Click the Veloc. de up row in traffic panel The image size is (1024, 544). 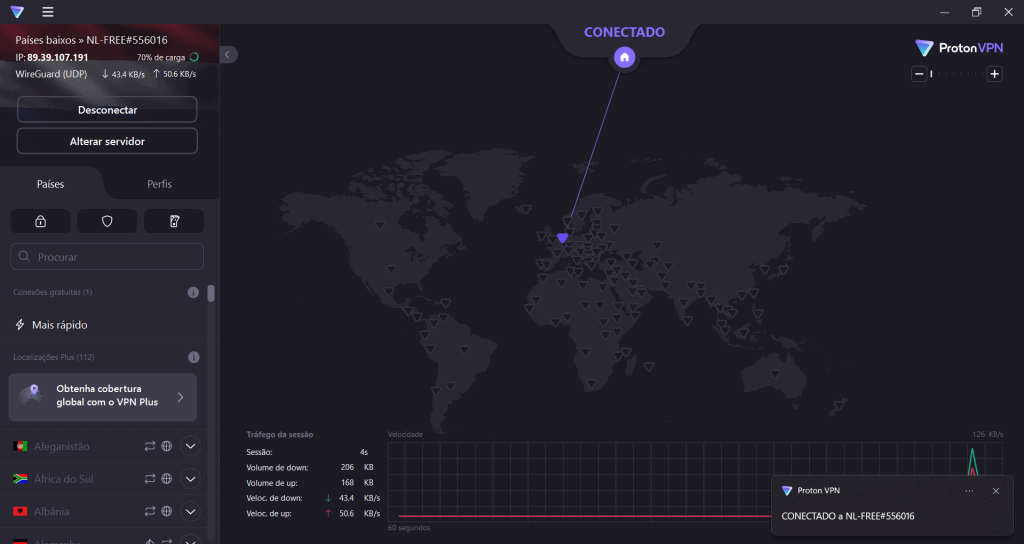(313, 513)
